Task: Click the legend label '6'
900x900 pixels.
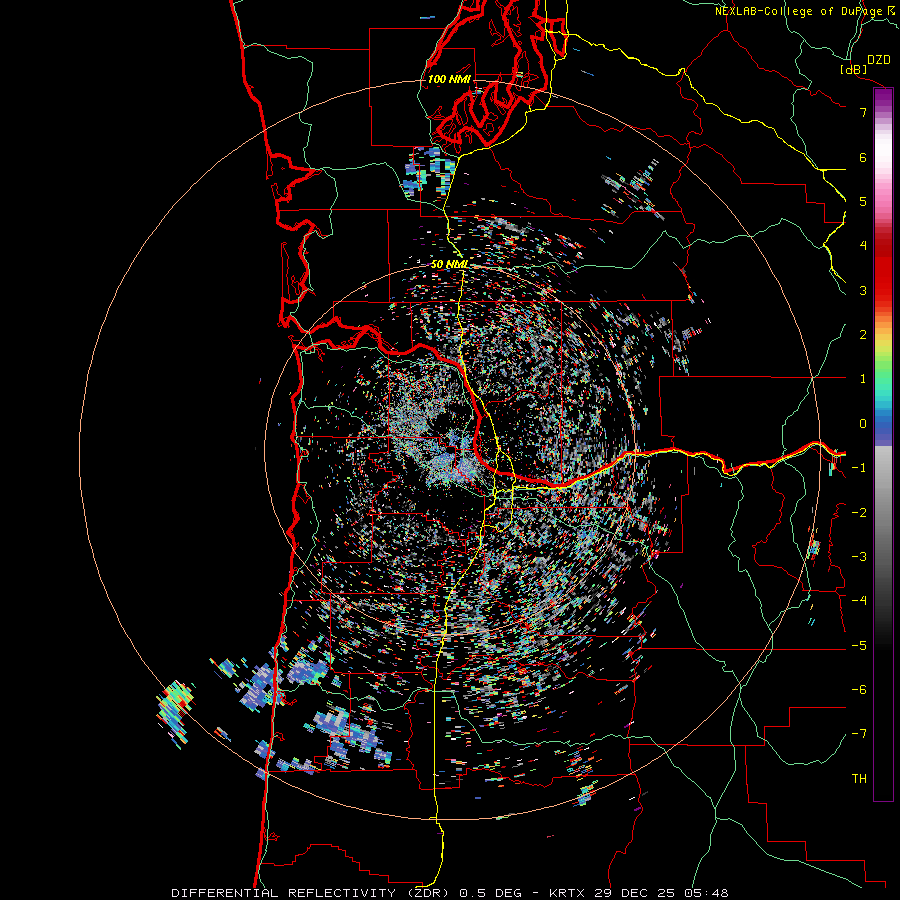Action: point(863,157)
